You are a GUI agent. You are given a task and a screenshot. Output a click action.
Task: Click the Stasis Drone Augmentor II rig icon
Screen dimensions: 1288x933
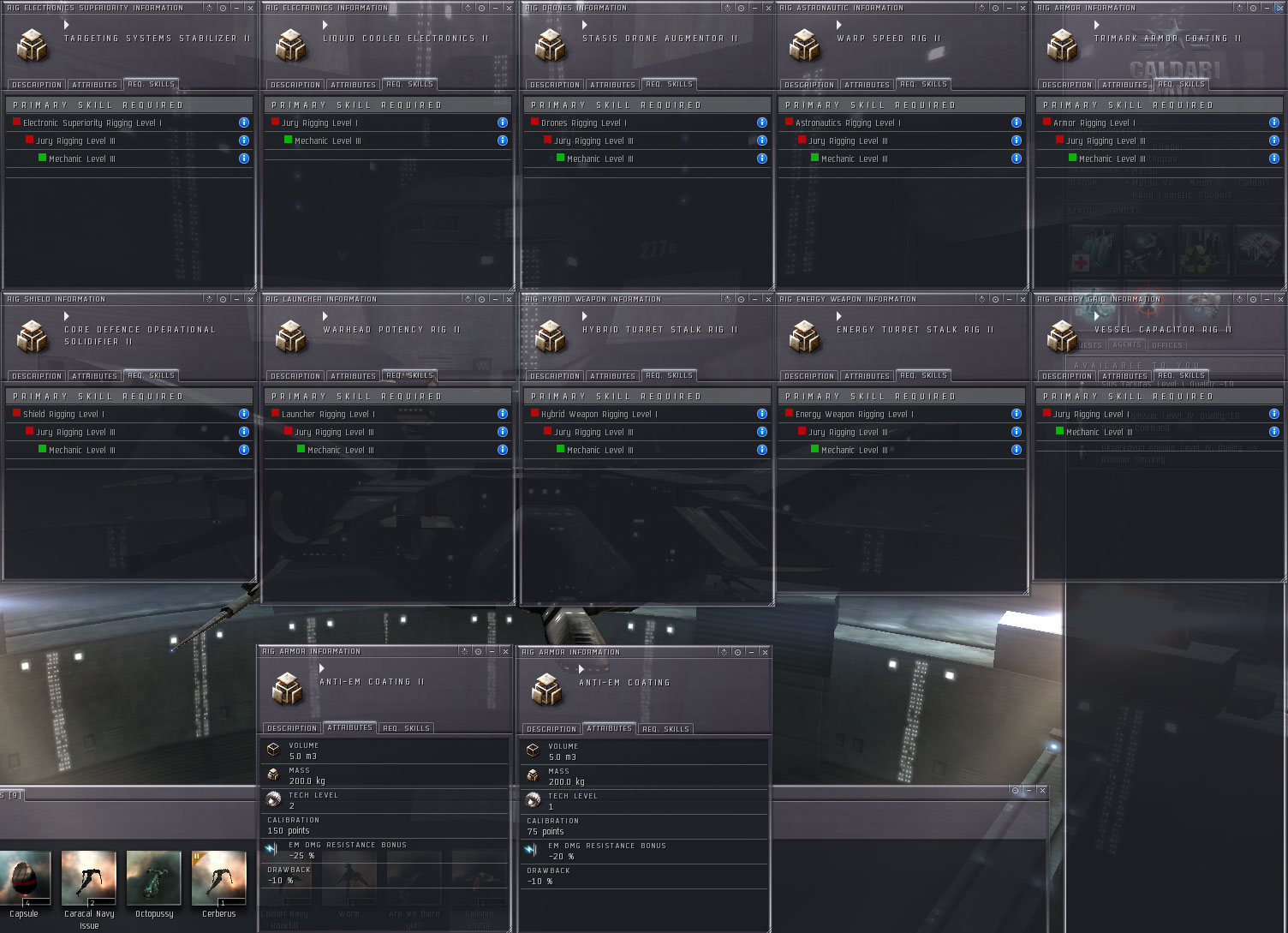[550, 45]
